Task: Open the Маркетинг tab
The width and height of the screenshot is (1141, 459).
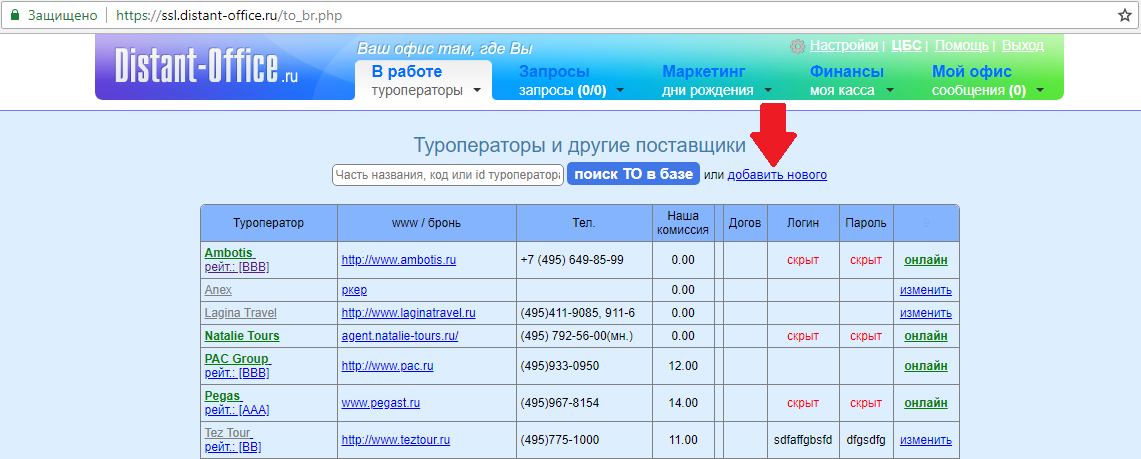Action: pyautogui.click(x=704, y=71)
